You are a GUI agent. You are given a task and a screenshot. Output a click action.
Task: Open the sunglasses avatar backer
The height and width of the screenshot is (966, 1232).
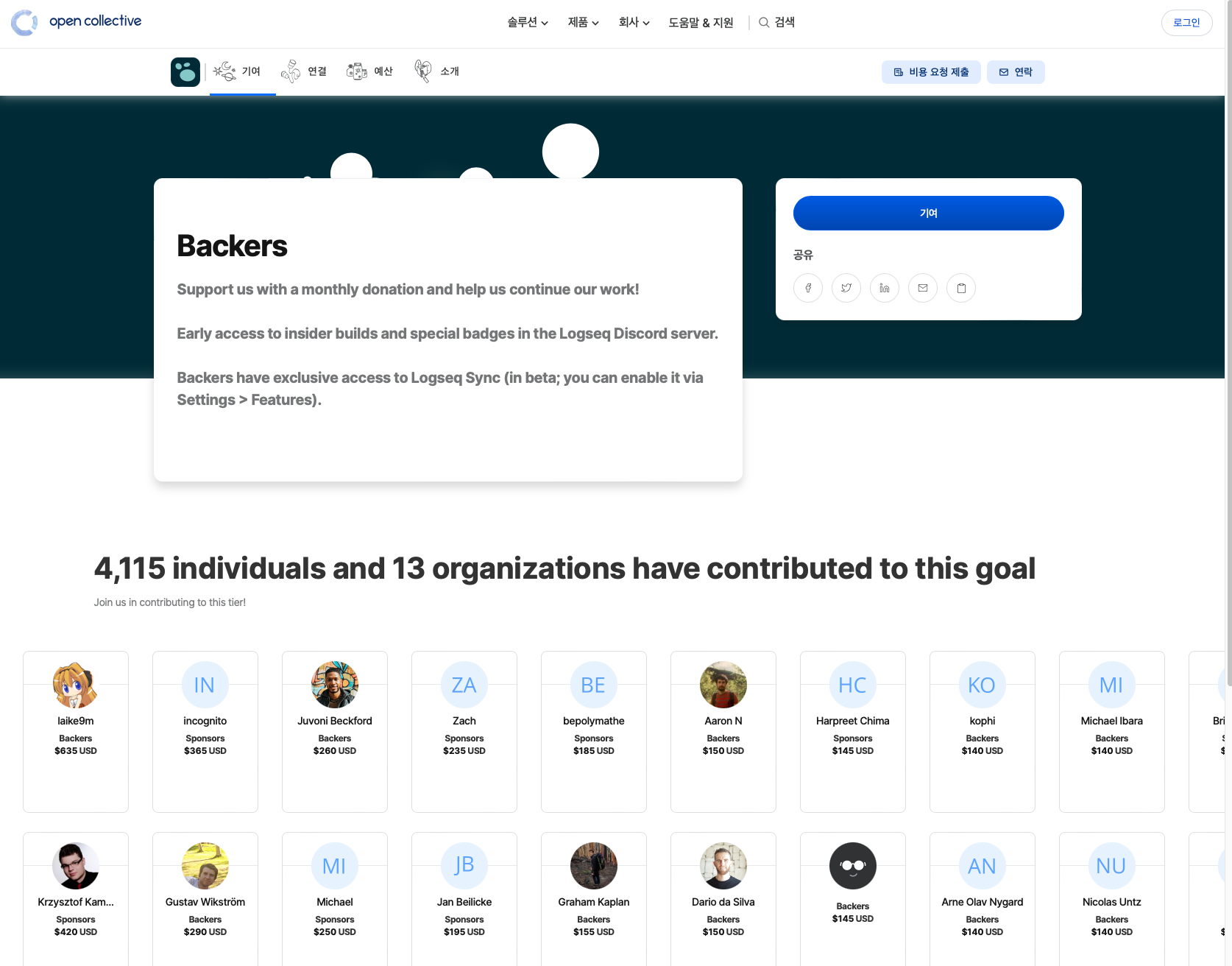[853, 866]
